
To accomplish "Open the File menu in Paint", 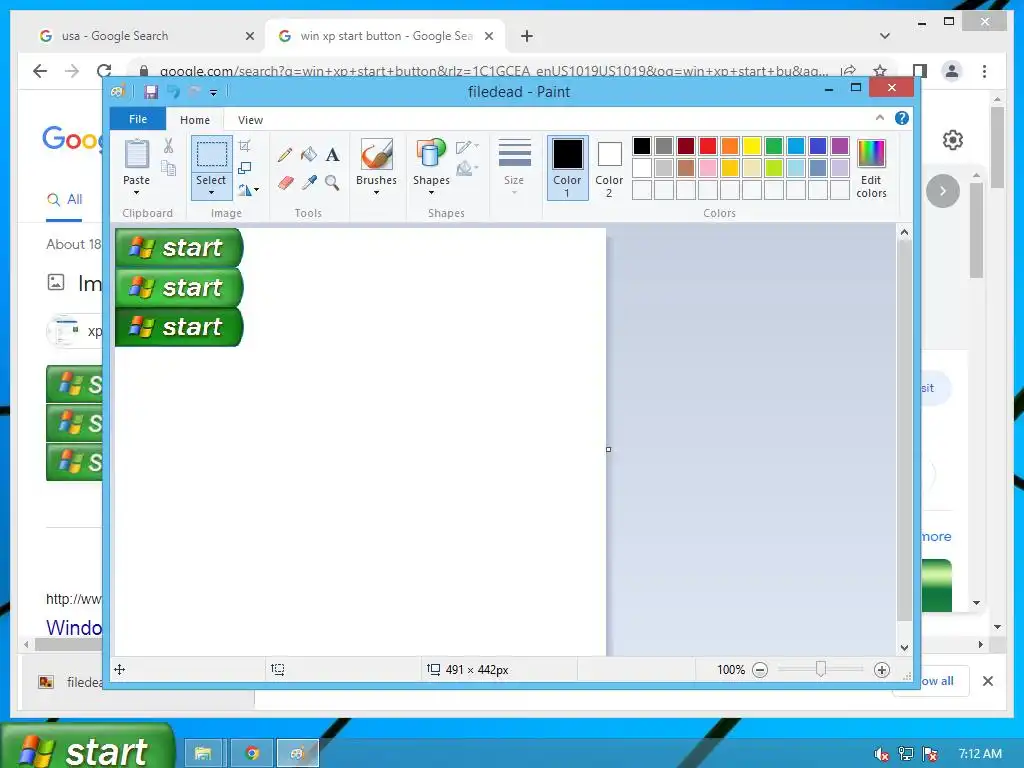I will click(x=138, y=119).
